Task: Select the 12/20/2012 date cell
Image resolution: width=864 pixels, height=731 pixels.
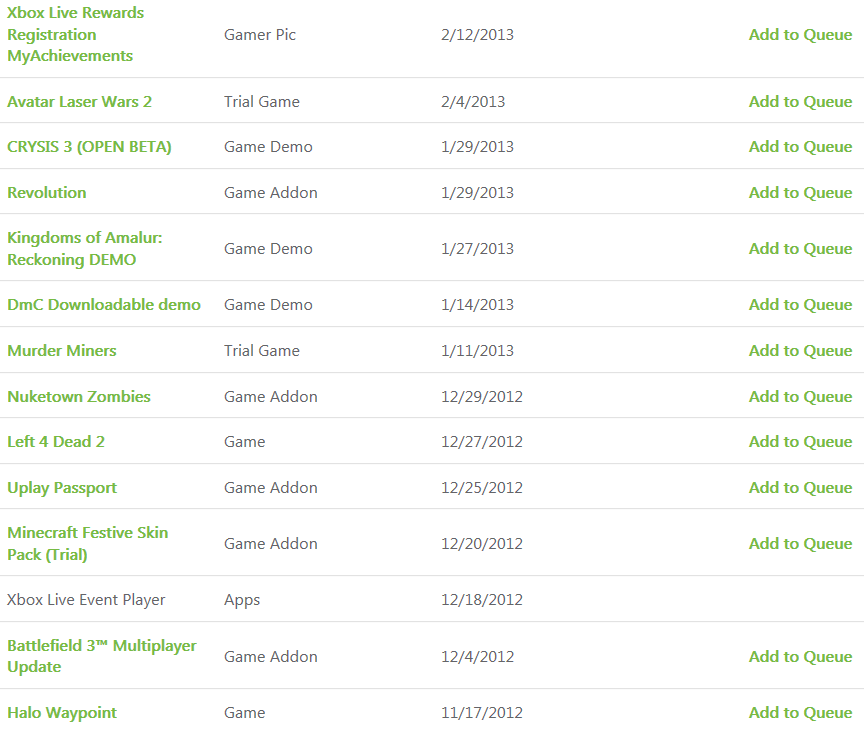Action: coord(482,544)
